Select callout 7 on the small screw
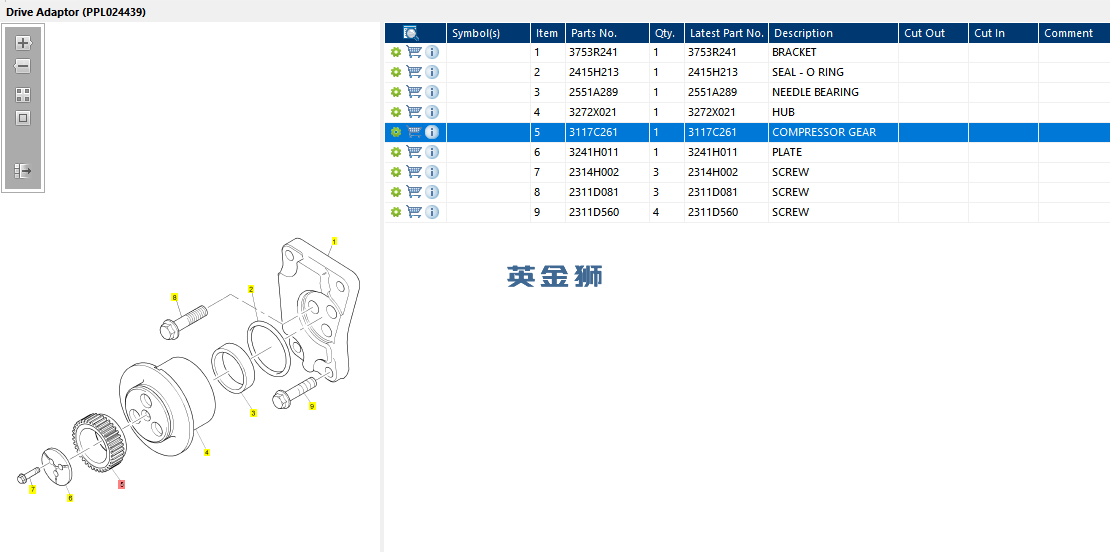The width and height of the screenshot is (1110, 552). pos(33,489)
